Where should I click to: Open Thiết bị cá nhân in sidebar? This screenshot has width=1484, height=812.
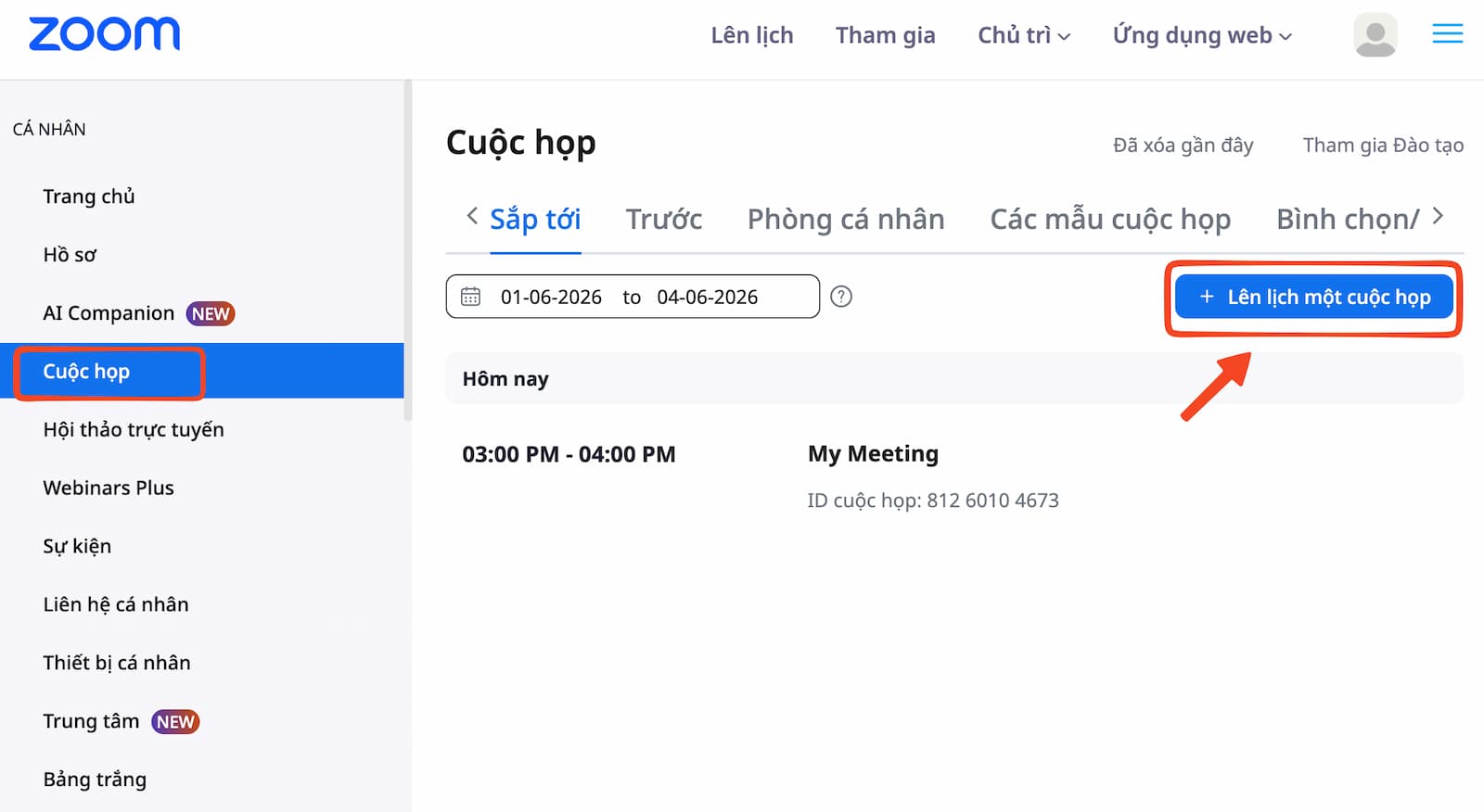click(x=117, y=664)
